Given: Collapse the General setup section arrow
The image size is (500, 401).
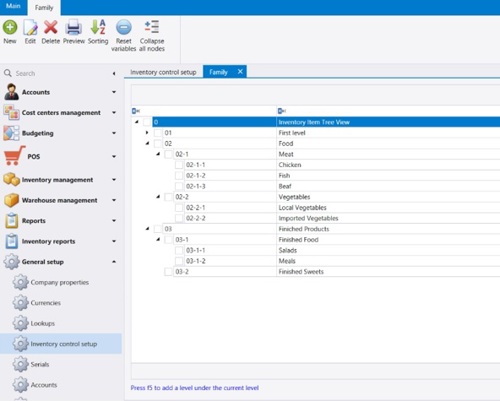Looking at the screenshot, I should click(x=114, y=262).
